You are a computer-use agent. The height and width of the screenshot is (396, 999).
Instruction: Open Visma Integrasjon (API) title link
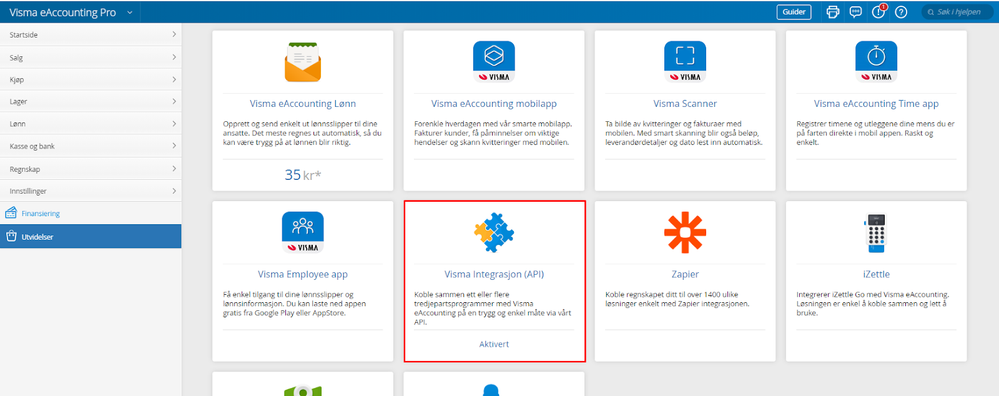click(494, 274)
